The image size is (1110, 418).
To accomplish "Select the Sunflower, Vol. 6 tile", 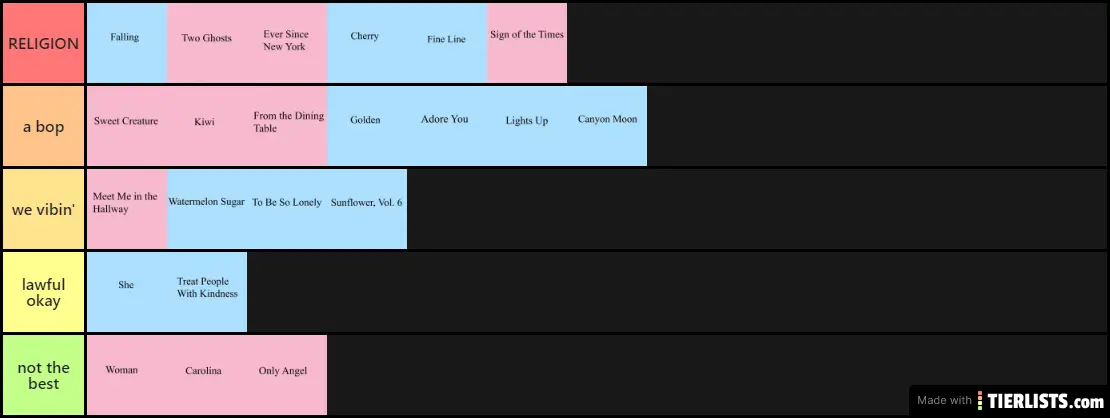I will click(x=367, y=209).
